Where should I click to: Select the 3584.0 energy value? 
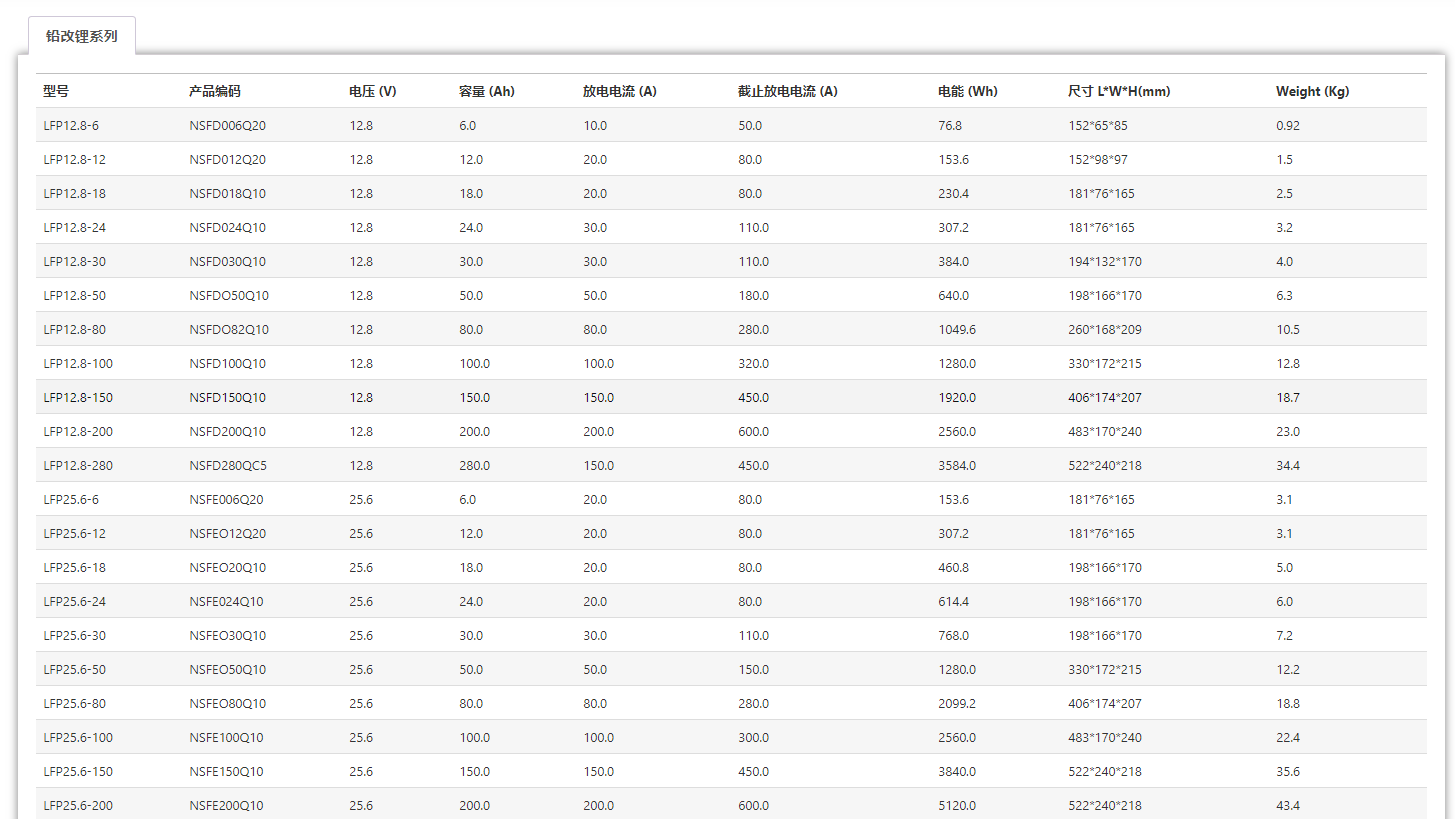click(x=957, y=465)
